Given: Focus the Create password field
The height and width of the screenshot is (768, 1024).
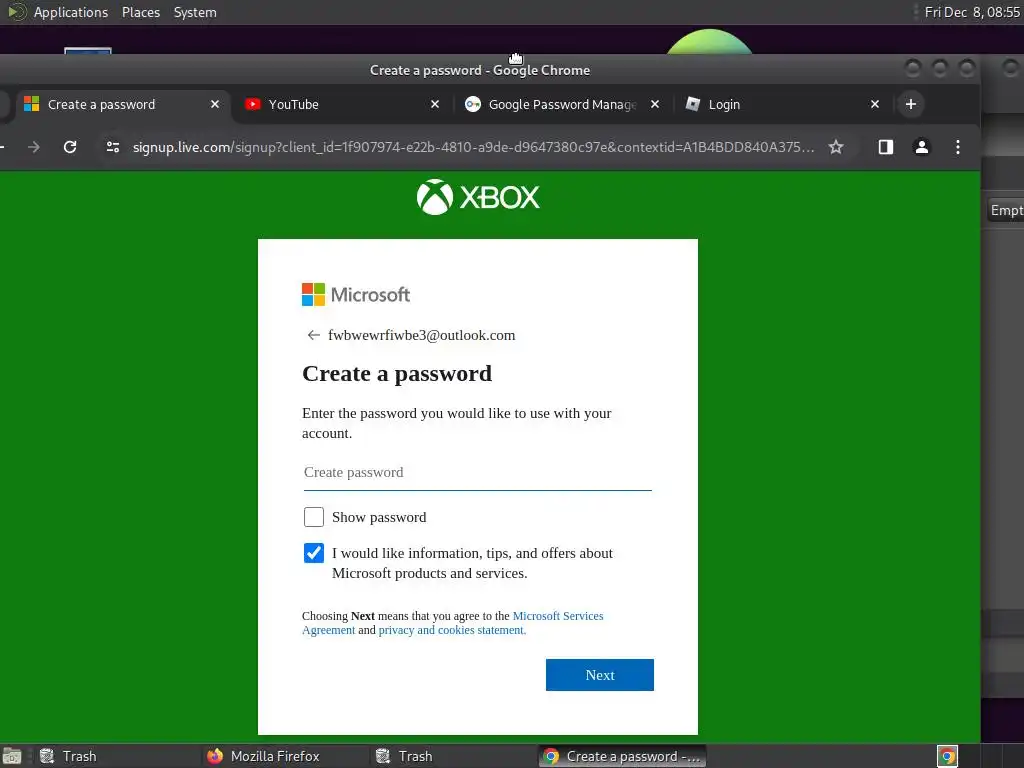Looking at the screenshot, I should (x=477, y=472).
